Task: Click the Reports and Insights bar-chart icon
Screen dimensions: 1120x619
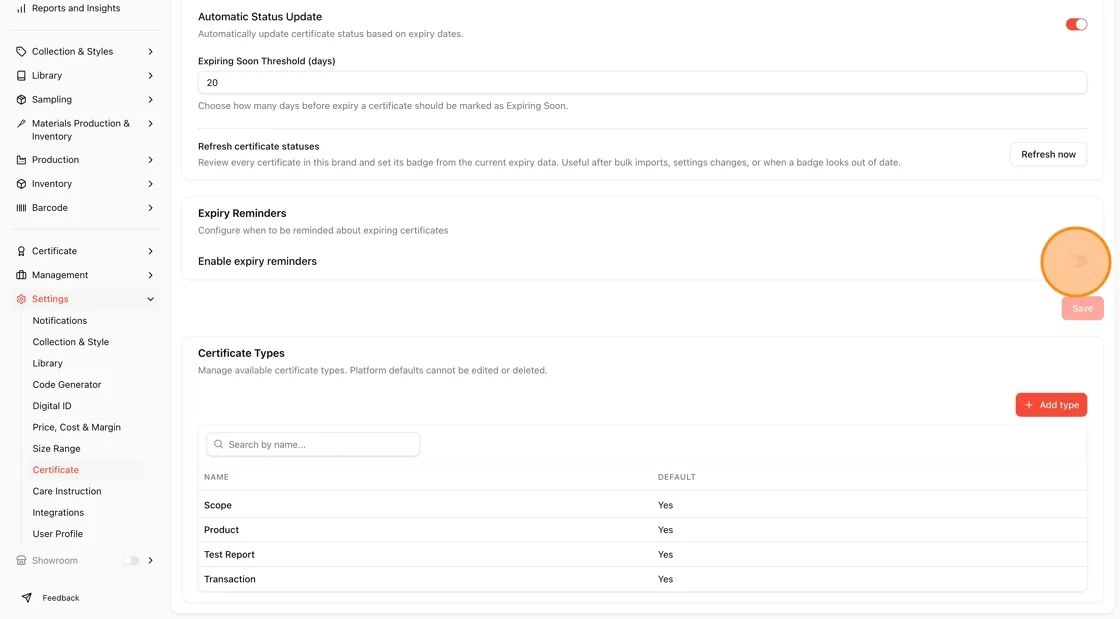Action: (21, 9)
